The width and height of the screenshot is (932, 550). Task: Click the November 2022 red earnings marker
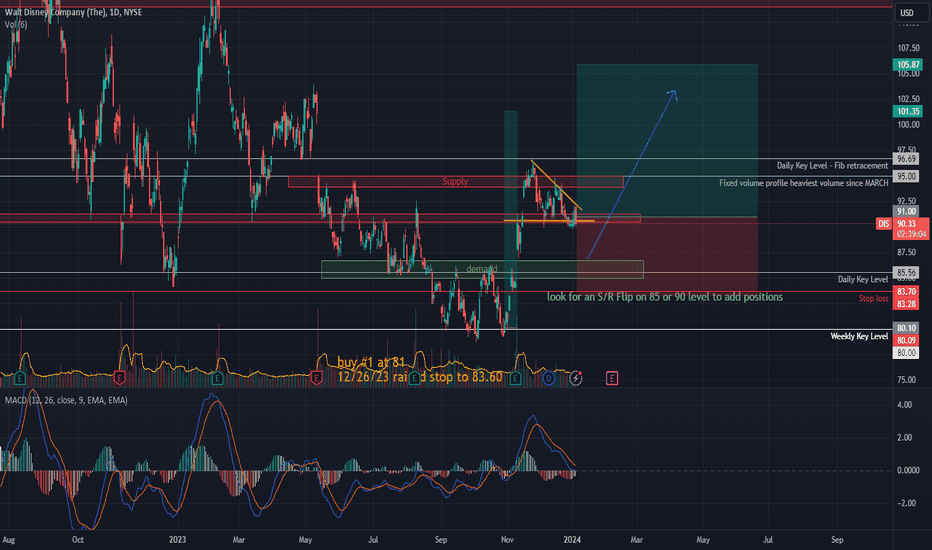119,378
